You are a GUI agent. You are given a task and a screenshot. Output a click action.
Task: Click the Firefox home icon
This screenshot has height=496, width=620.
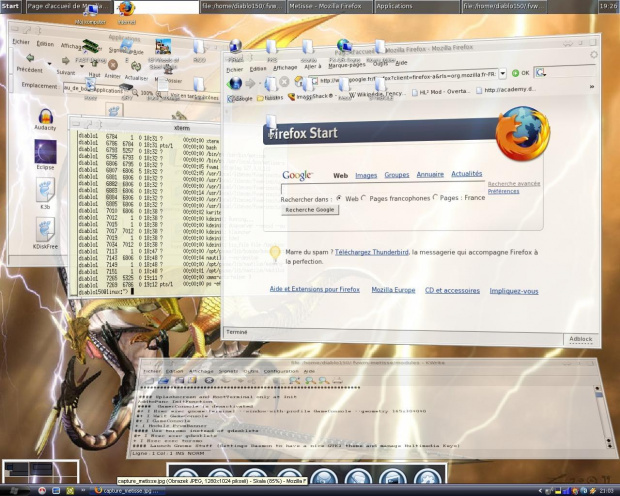[299, 81]
